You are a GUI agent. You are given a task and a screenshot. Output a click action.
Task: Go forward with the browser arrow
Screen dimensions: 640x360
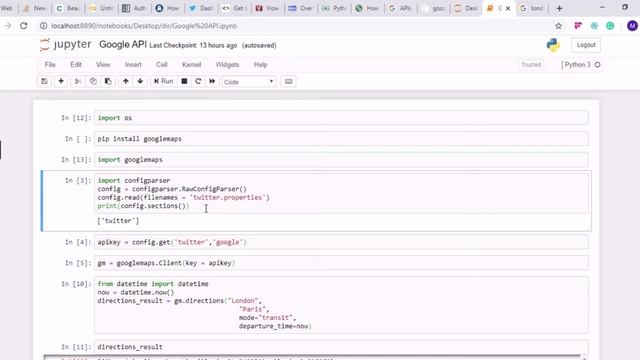click(x=7, y=26)
